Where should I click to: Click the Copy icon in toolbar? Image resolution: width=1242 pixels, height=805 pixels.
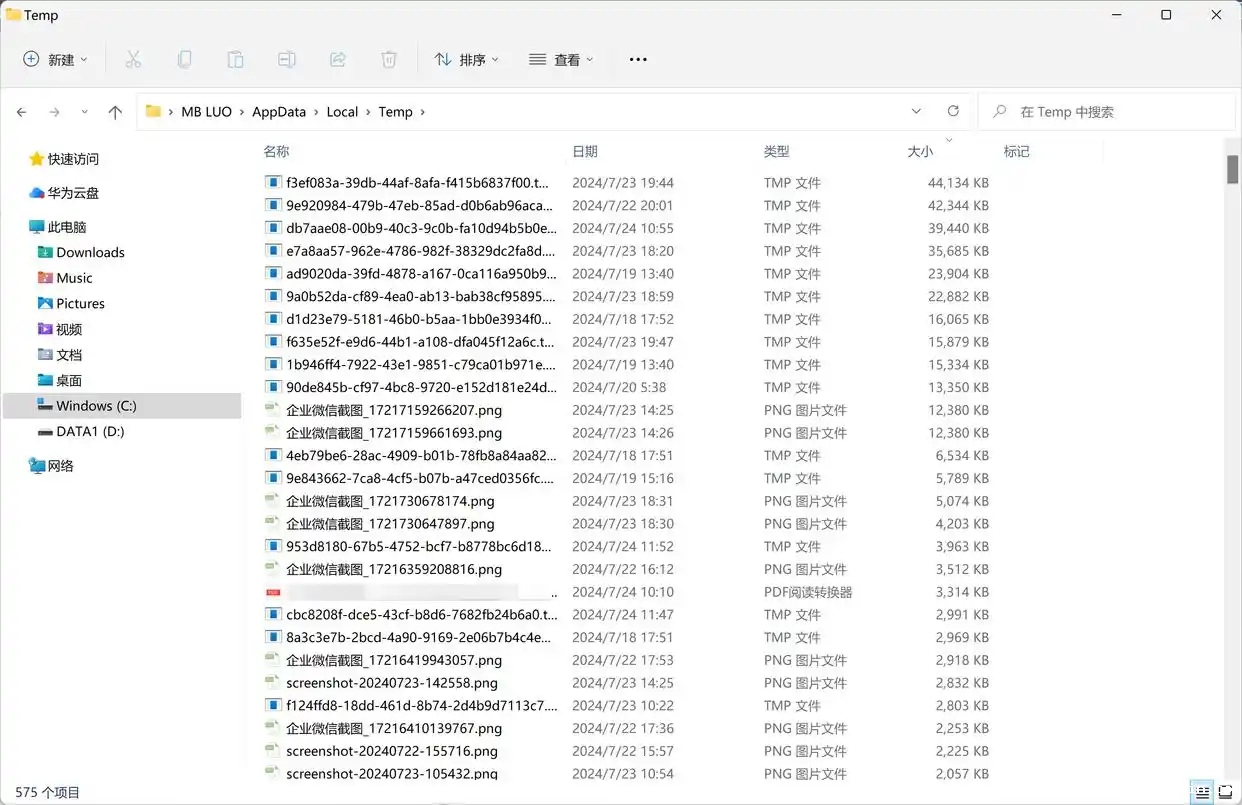pos(184,60)
